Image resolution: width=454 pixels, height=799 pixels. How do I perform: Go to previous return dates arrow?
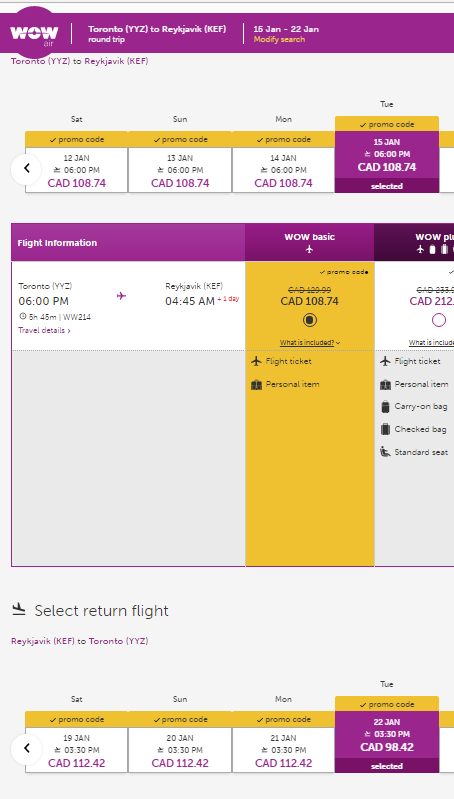coord(27,749)
